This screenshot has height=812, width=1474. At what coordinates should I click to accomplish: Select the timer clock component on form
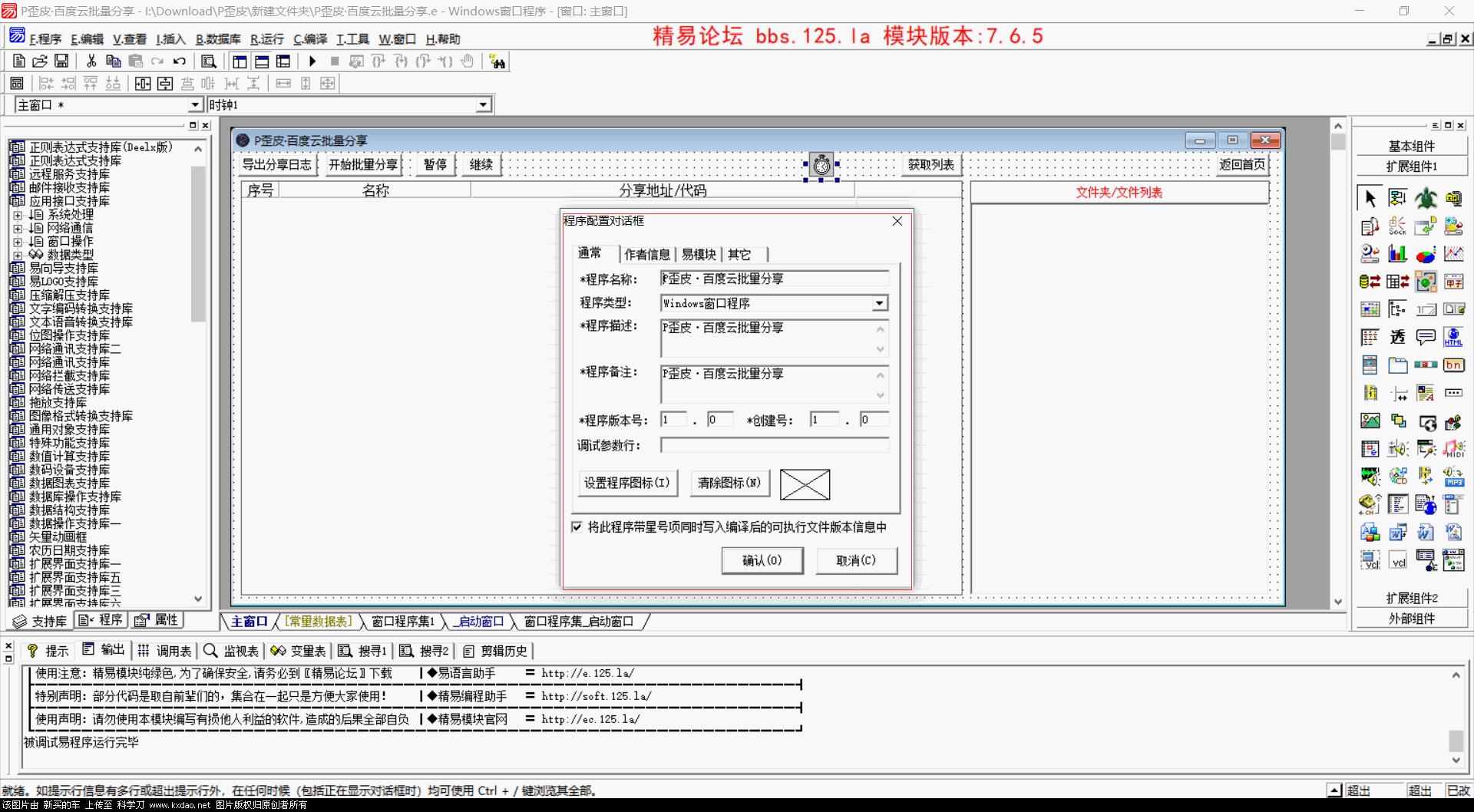point(821,164)
